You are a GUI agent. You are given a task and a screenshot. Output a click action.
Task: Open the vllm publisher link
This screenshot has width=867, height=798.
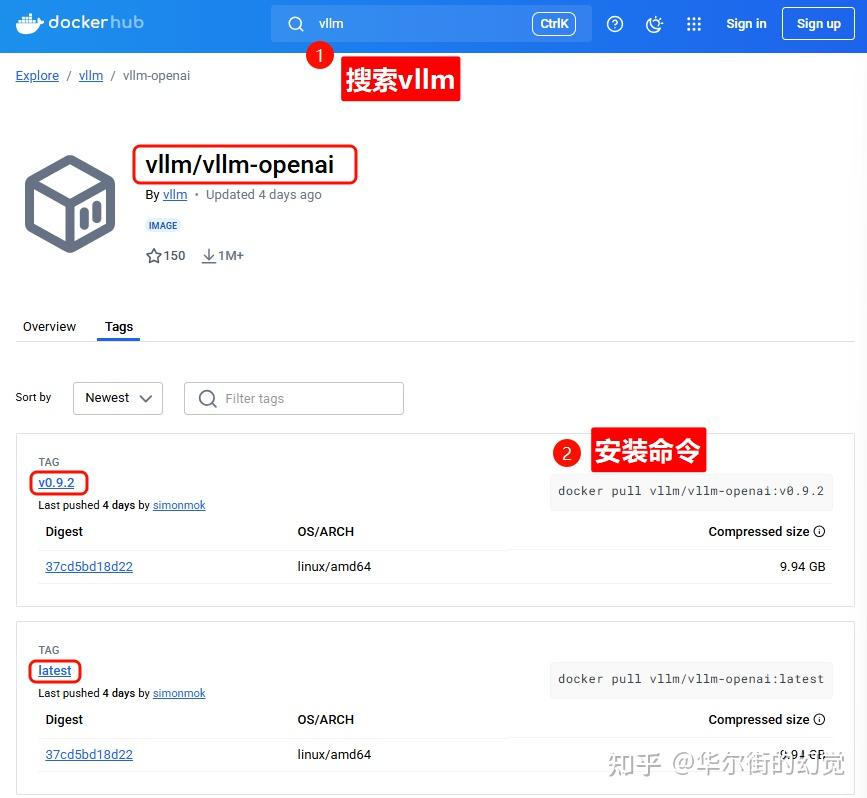pos(175,195)
